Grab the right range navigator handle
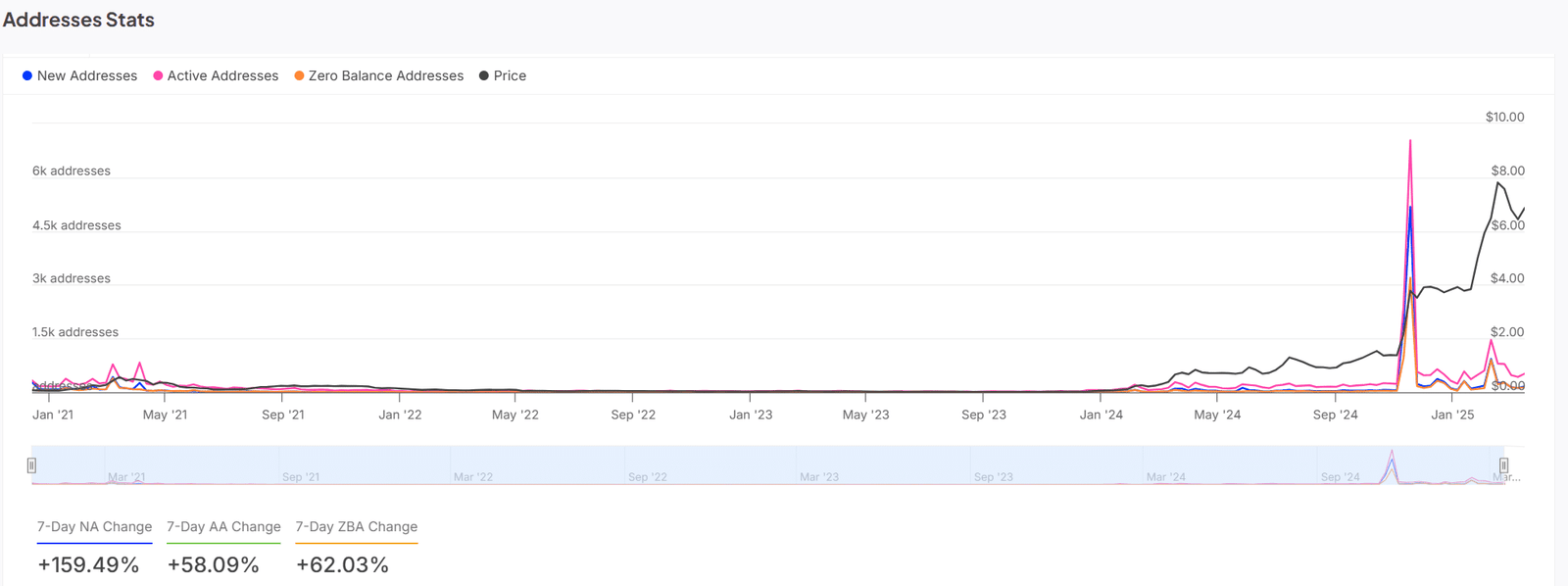This screenshot has width=1568, height=586. (x=1503, y=465)
